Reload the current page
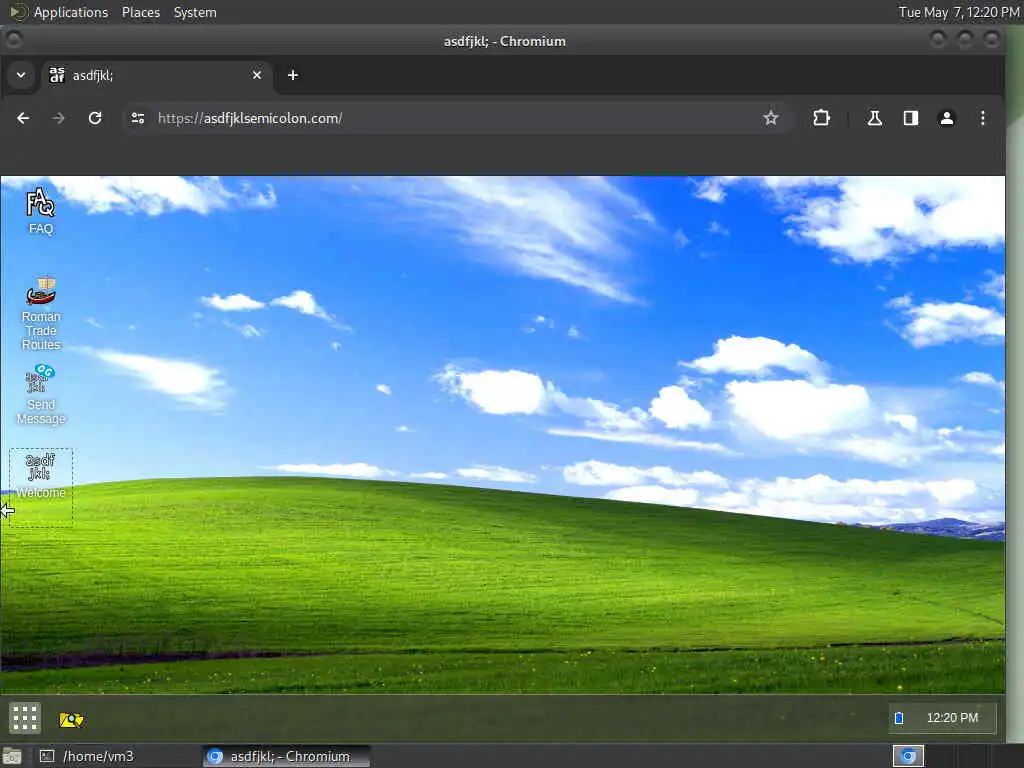1024x768 pixels. (95, 118)
